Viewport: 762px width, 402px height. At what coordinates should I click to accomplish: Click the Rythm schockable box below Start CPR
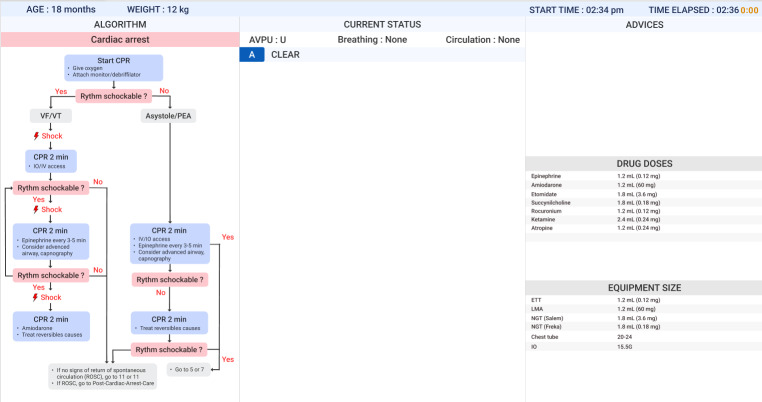114,96
